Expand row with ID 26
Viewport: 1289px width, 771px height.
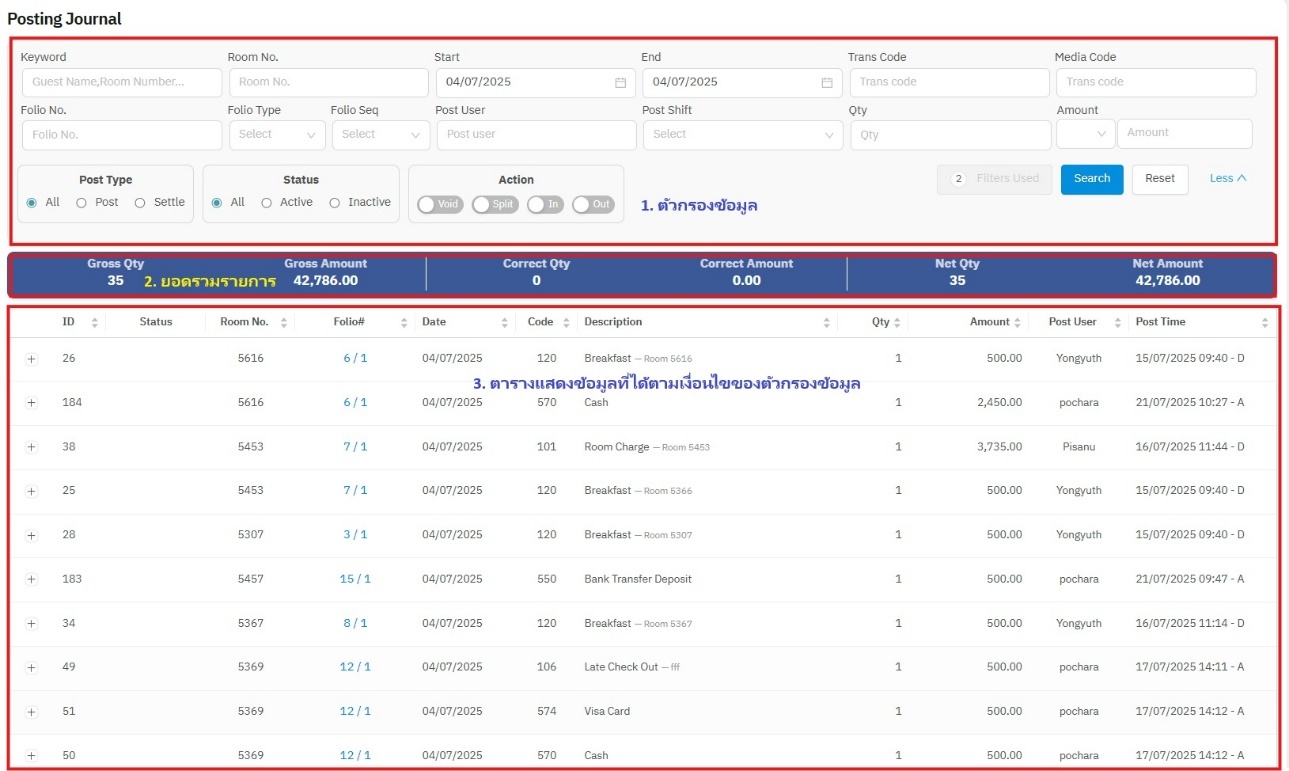31,359
